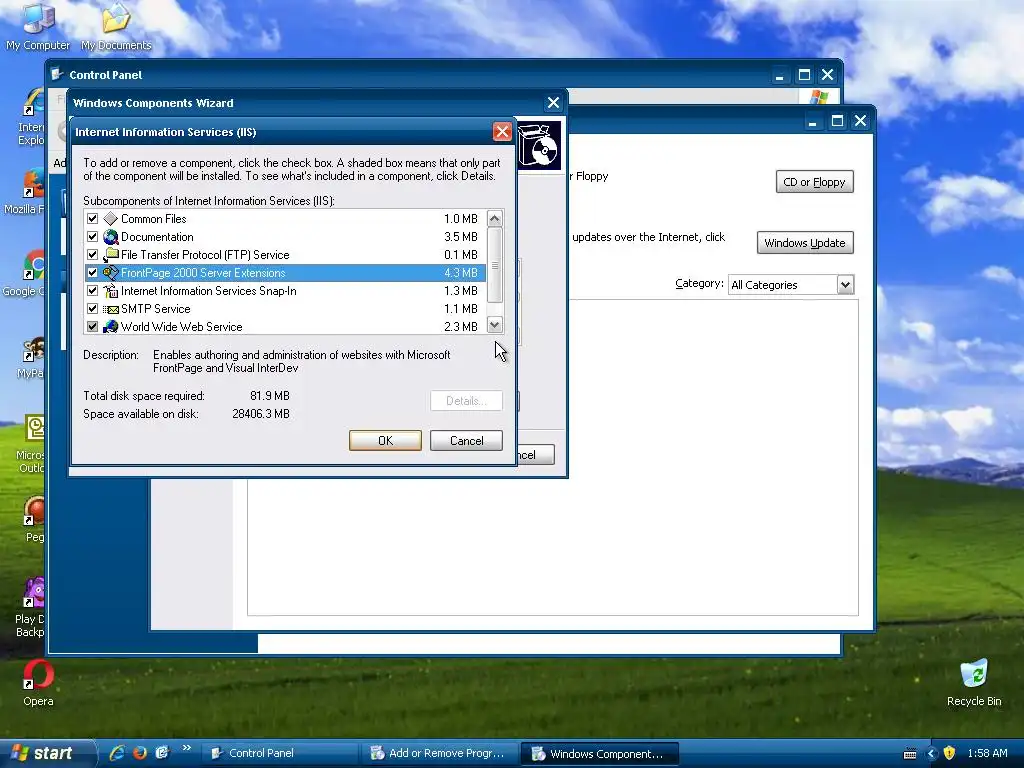Click the keyboard tray icon
The height and width of the screenshot is (768, 1024).
(x=910, y=754)
